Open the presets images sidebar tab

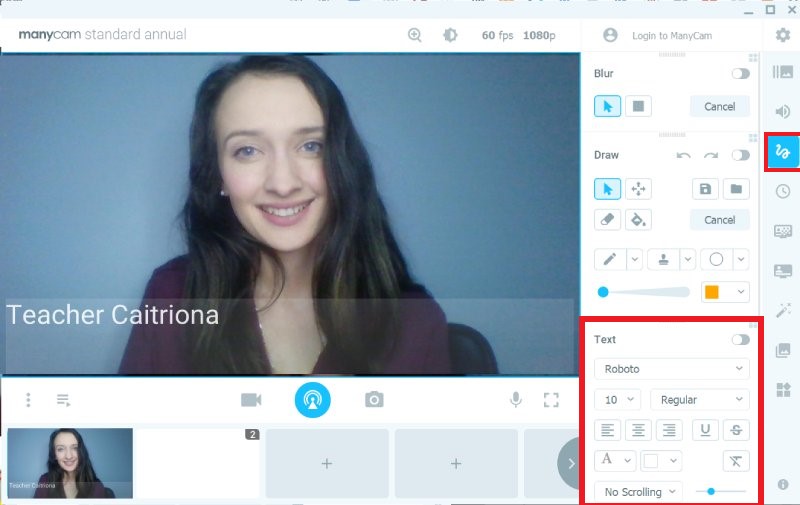[x=783, y=72]
